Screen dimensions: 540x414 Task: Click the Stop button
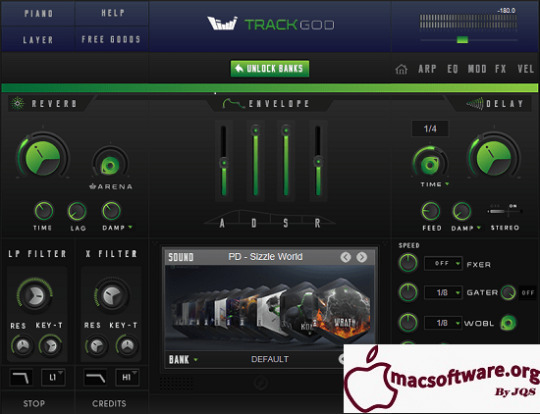[34, 403]
